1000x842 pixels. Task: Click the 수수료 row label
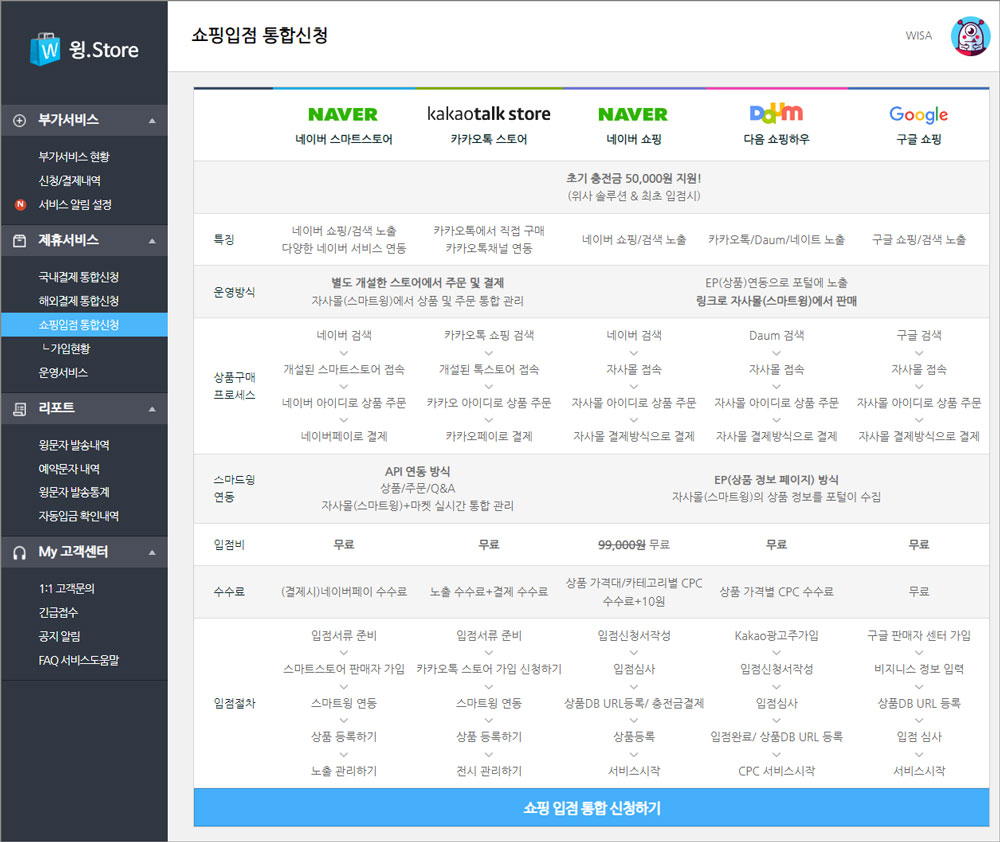pos(229,592)
